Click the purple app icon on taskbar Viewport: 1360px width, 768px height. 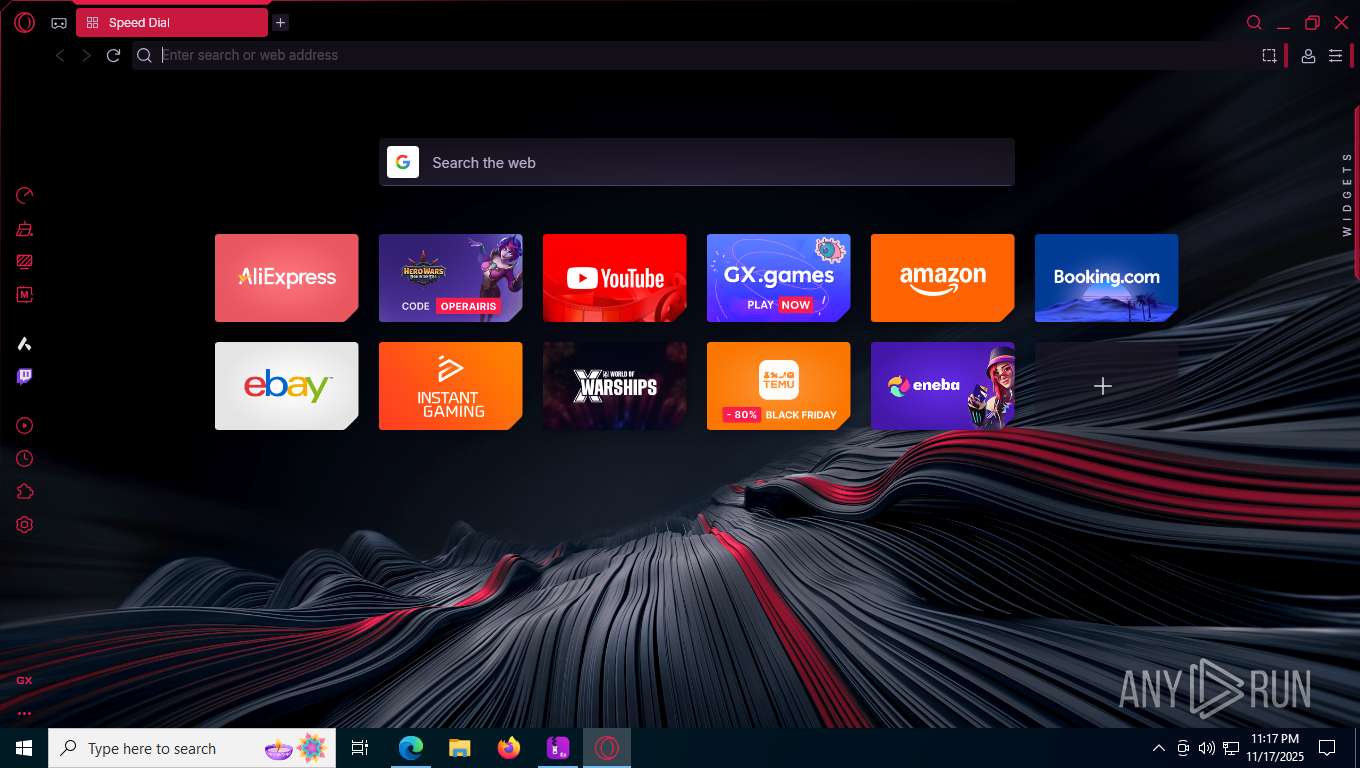click(x=558, y=748)
